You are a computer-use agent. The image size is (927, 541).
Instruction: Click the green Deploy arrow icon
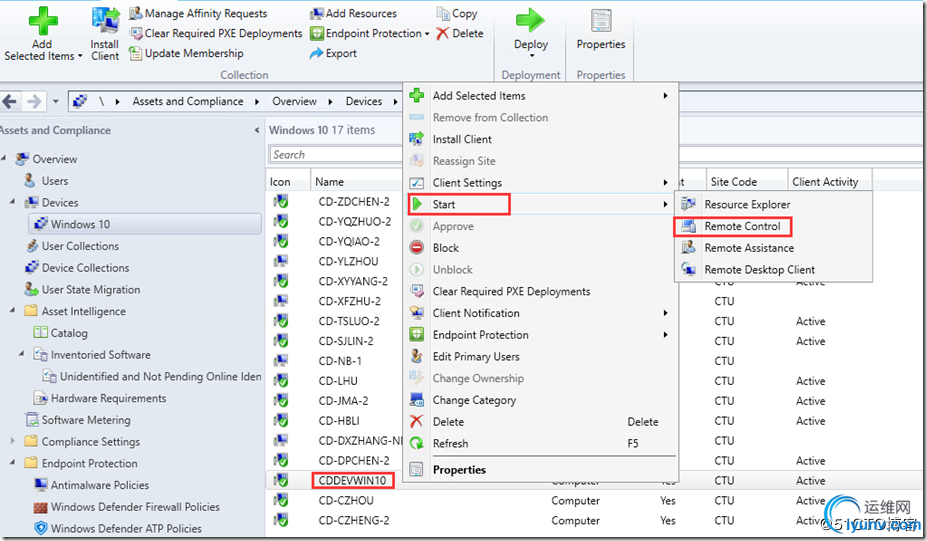(x=530, y=21)
